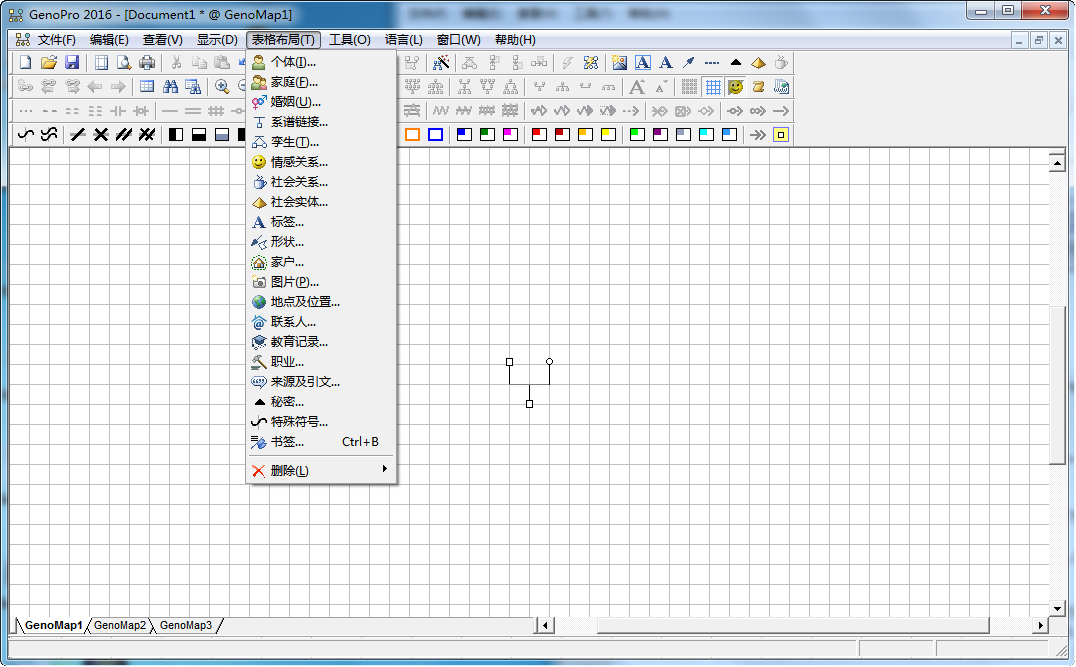
Task: Pick the orange border color swatch
Action: [x=412, y=135]
